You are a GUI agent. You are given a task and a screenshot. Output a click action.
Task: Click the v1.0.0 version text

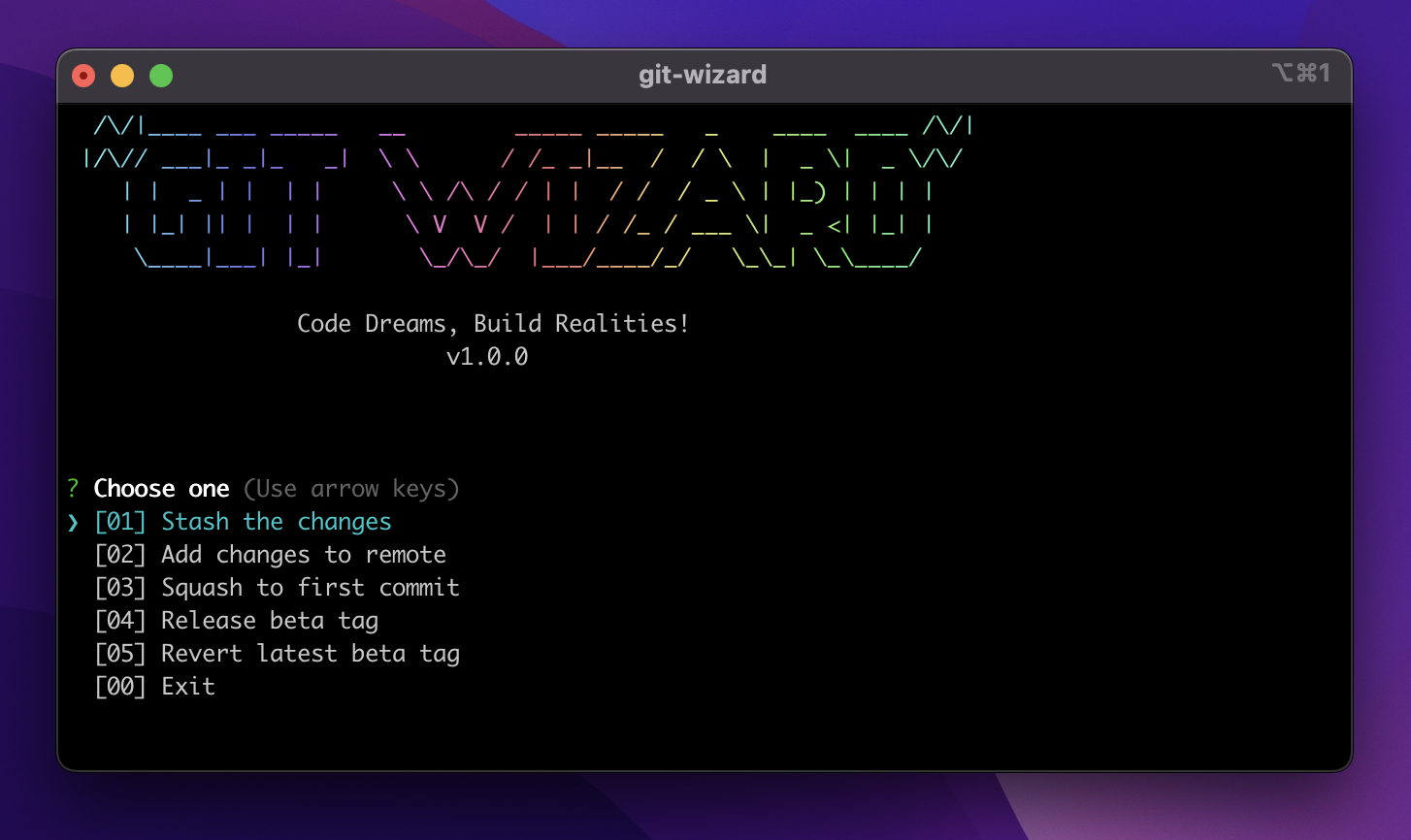coord(487,357)
